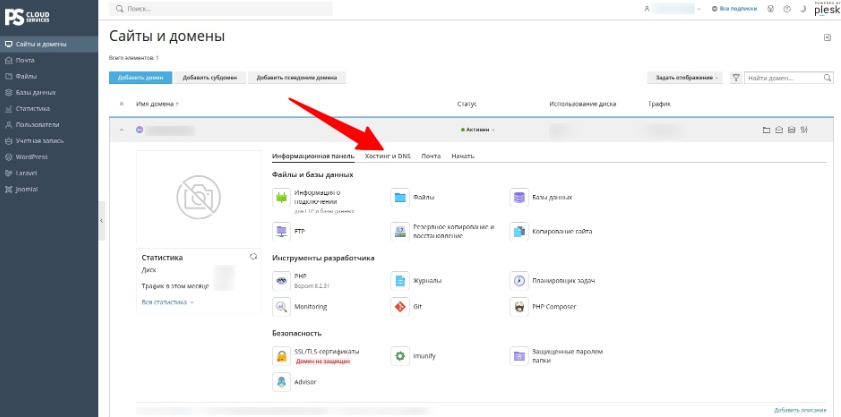Open the display settings dropdown
Screen dimensions: 841x417
pyautogui.click(x=685, y=78)
